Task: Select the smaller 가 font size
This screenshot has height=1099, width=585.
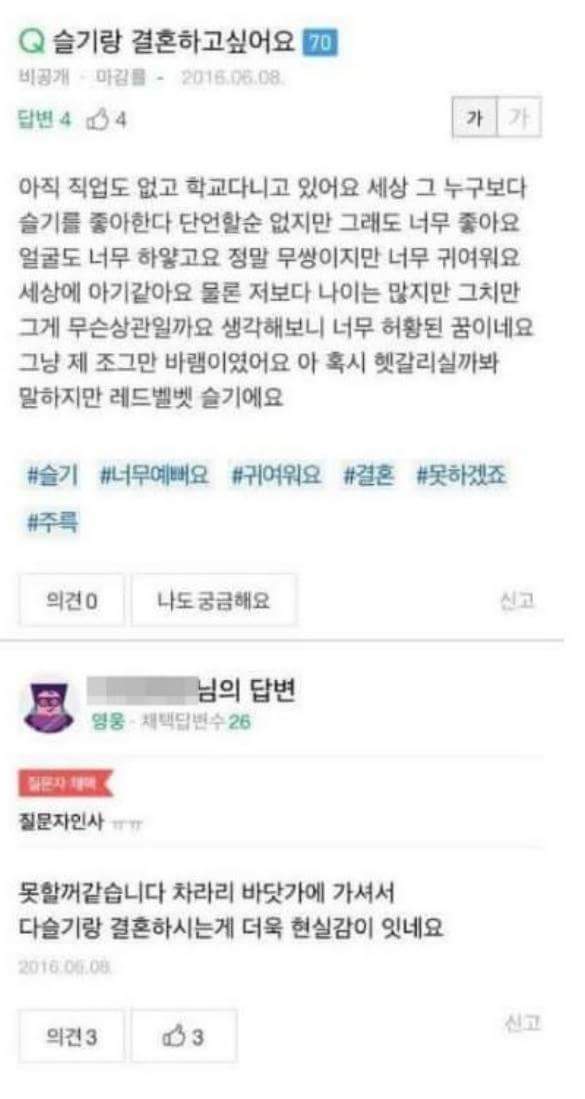Action: pyautogui.click(x=474, y=118)
